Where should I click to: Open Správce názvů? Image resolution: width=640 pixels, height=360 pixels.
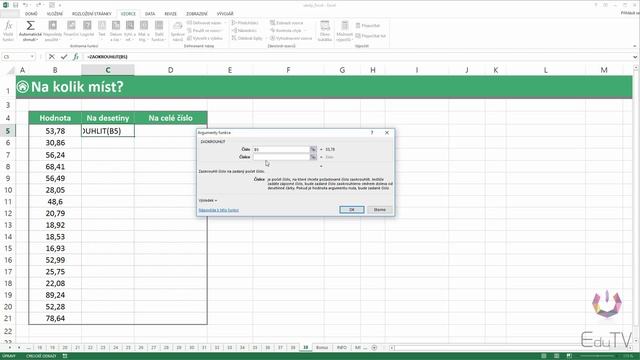(178, 31)
